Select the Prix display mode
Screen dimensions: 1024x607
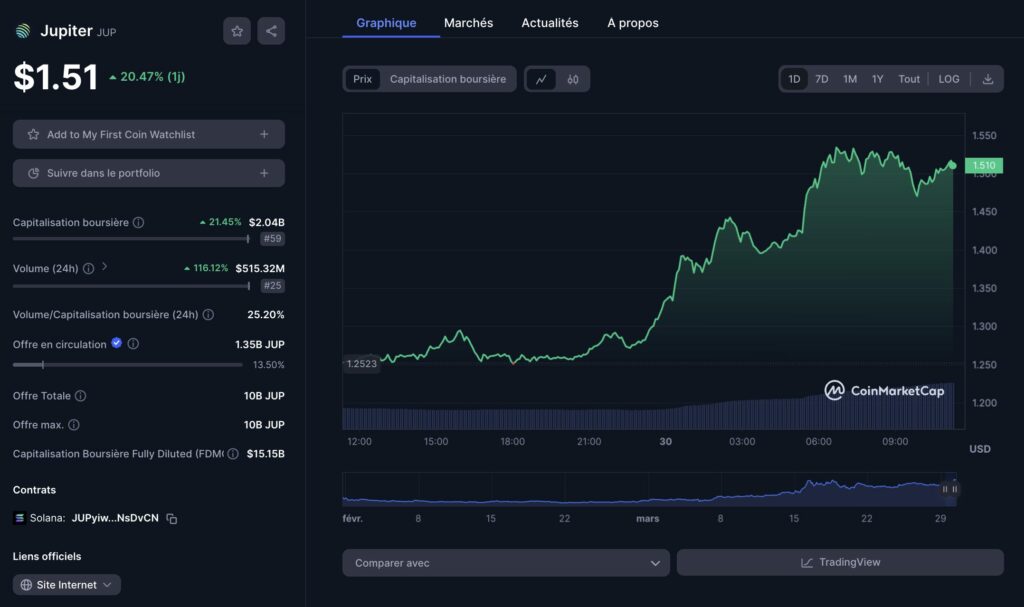(361, 78)
